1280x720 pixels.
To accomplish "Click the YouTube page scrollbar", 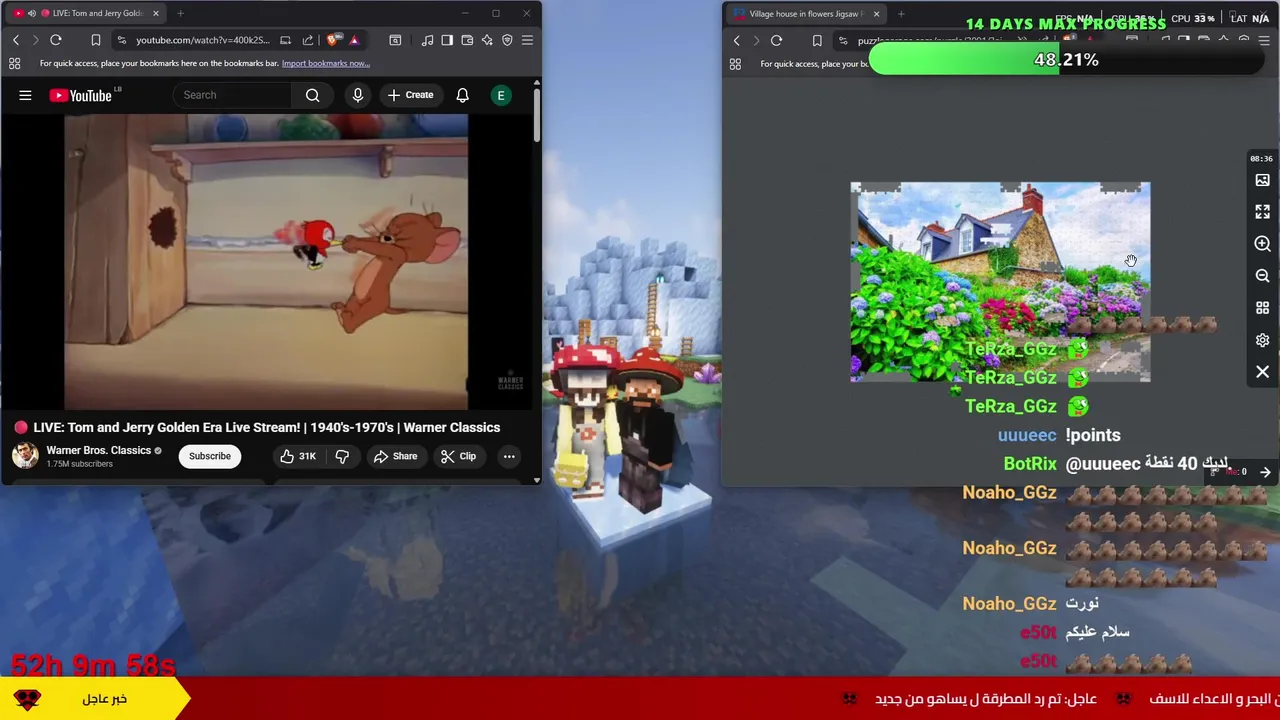I will 536,115.
